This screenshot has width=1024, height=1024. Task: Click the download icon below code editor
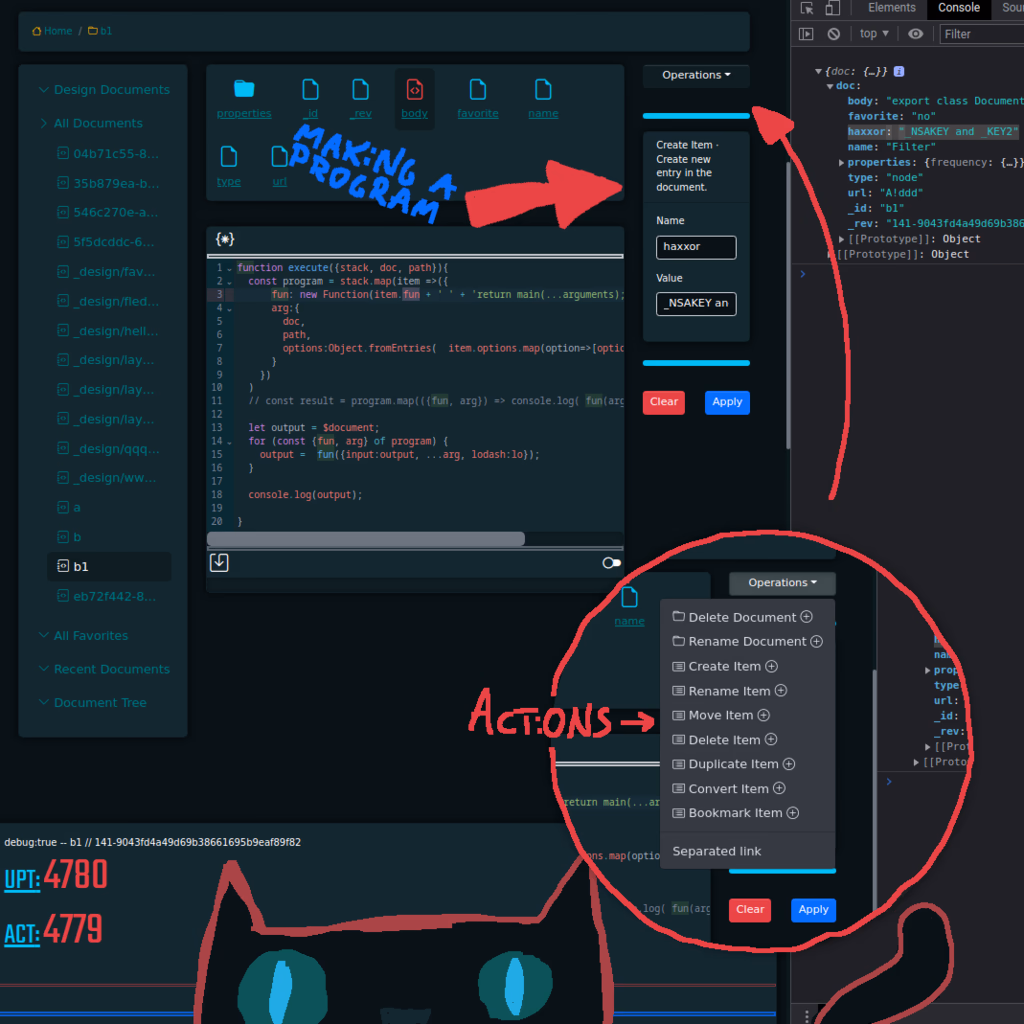[219, 563]
